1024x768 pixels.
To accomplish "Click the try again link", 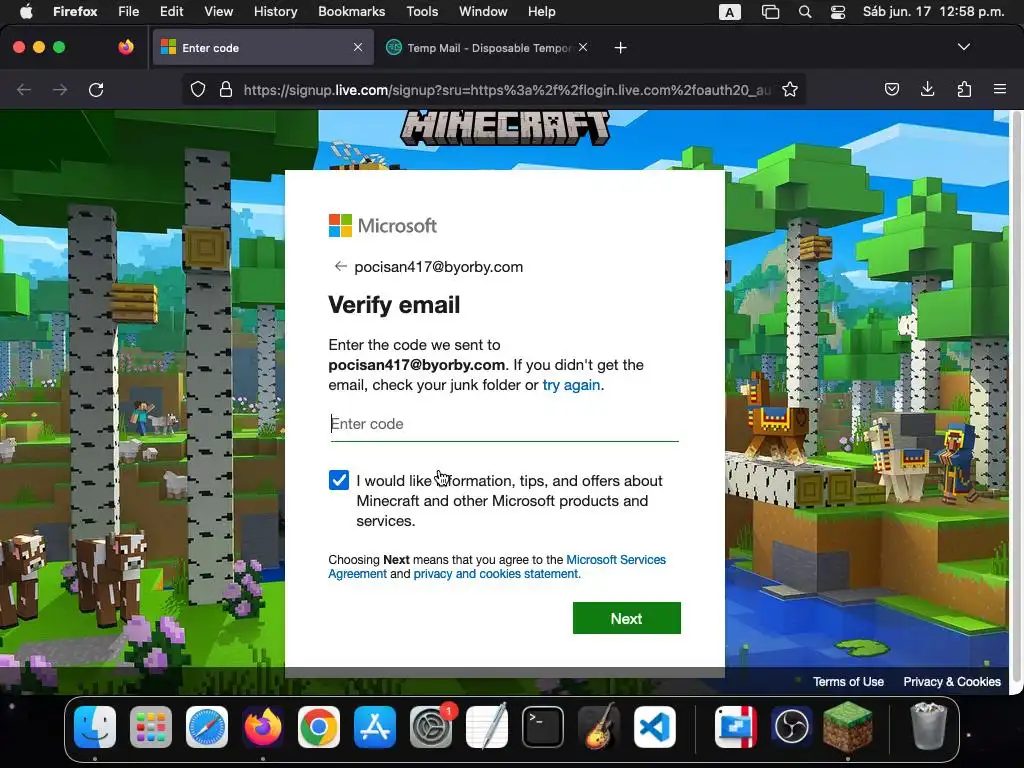I will pos(571,385).
